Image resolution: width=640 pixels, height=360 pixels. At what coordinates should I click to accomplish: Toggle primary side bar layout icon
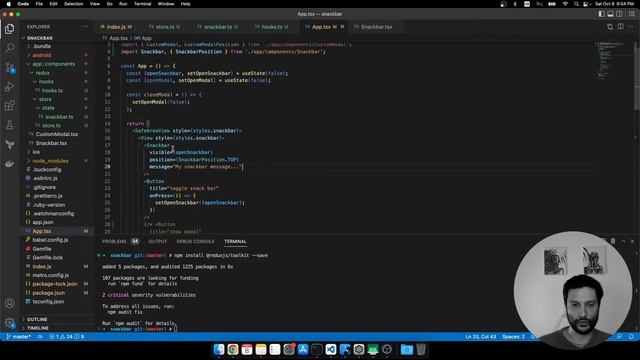point(602,14)
